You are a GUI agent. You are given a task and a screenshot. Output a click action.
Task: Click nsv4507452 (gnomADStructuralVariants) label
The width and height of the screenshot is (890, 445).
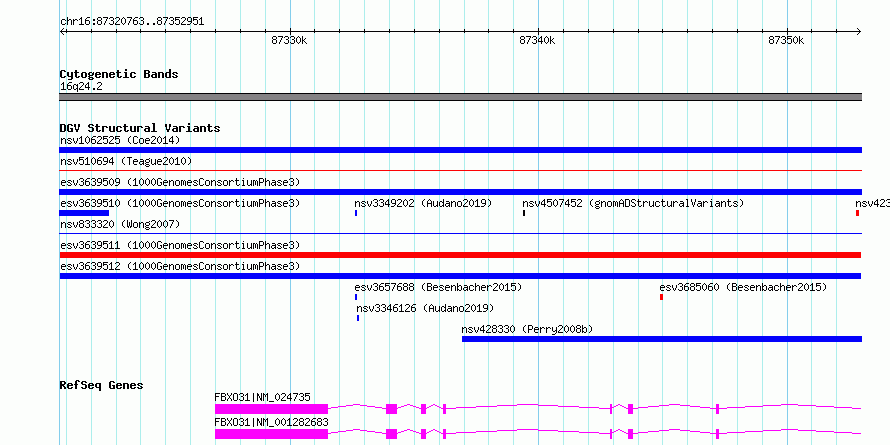coord(633,203)
